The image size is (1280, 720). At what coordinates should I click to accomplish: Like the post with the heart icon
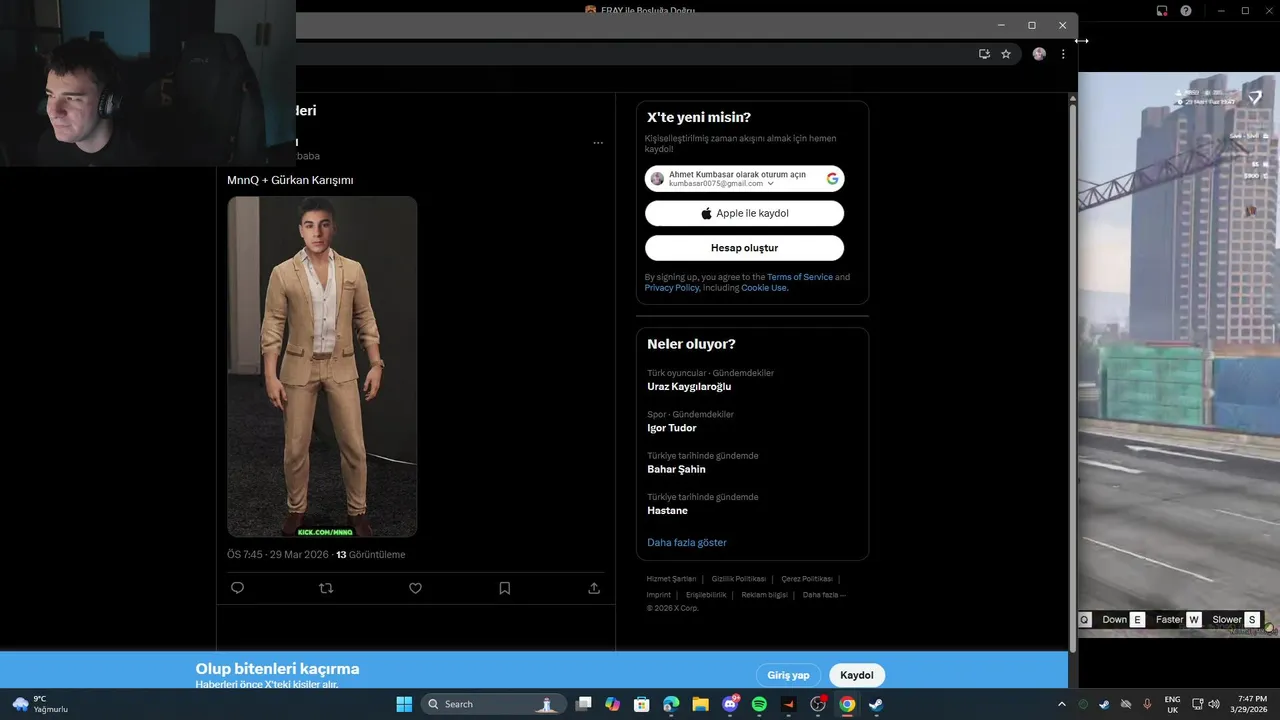(415, 588)
